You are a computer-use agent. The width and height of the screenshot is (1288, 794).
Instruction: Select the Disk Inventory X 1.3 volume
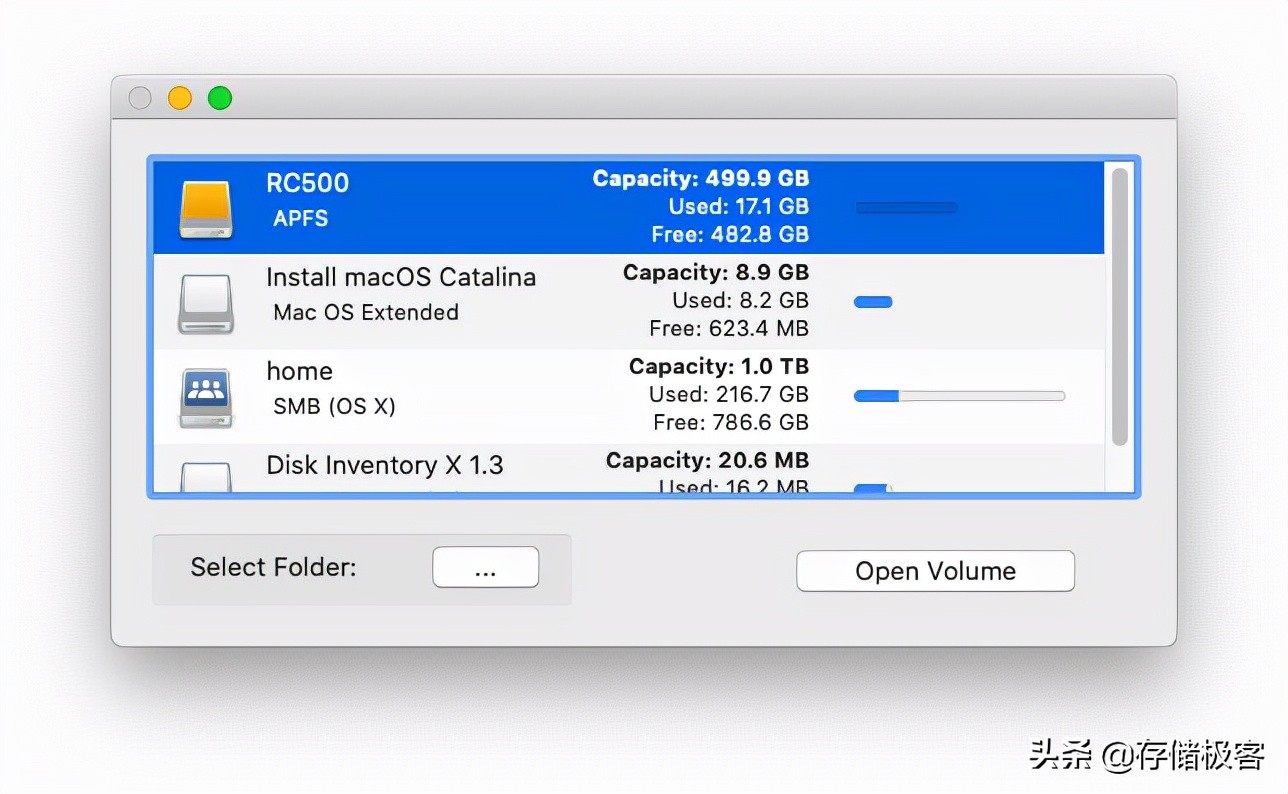point(385,465)
